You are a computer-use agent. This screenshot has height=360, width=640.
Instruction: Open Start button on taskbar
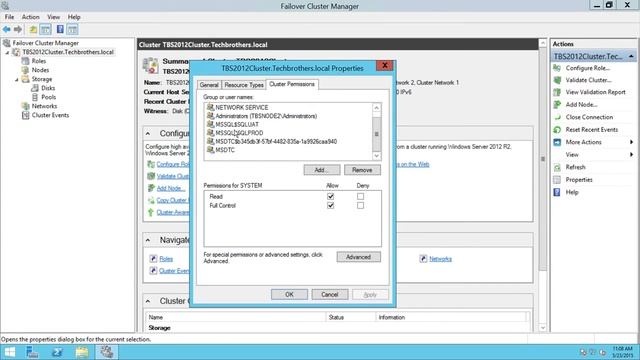(10, 352)
